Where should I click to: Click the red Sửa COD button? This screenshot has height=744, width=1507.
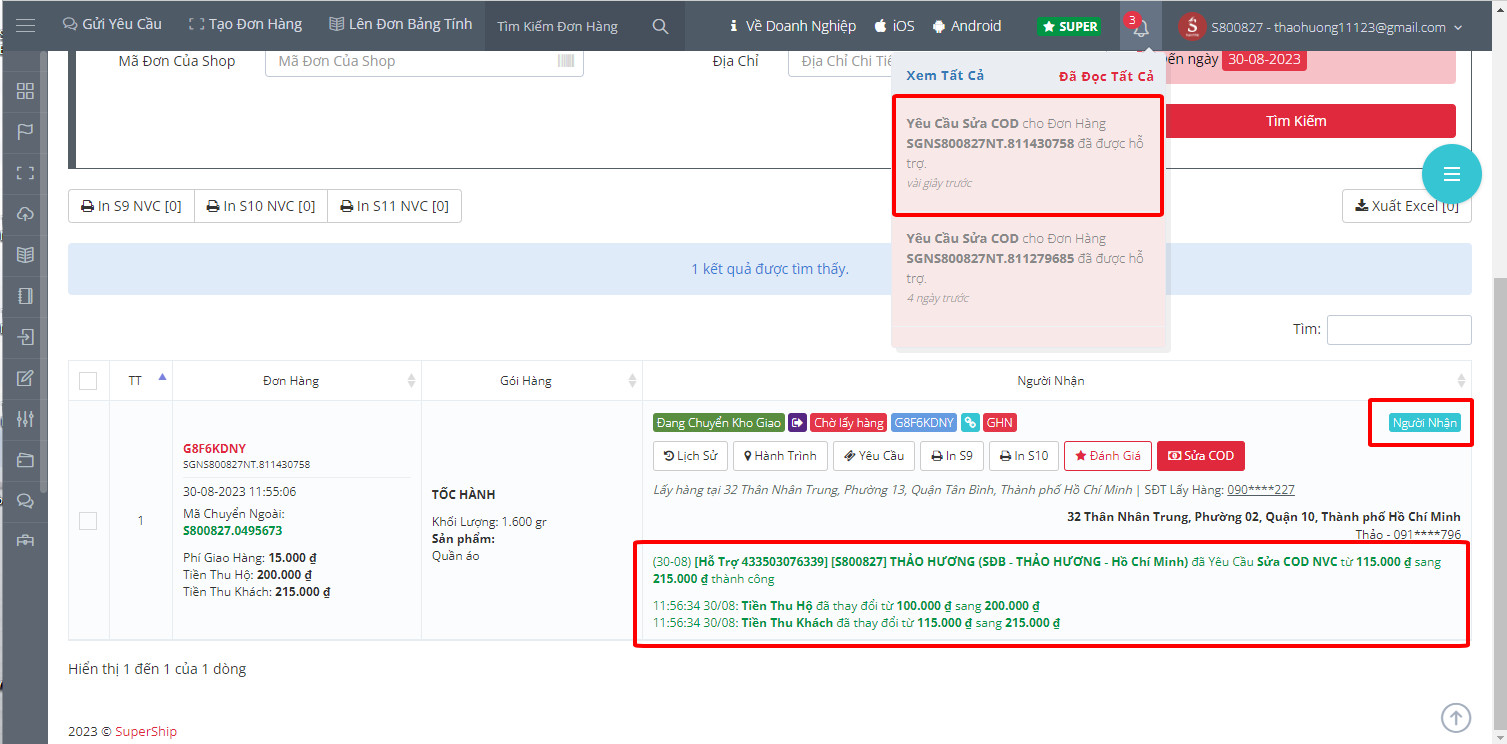(x=1200, y=456)
